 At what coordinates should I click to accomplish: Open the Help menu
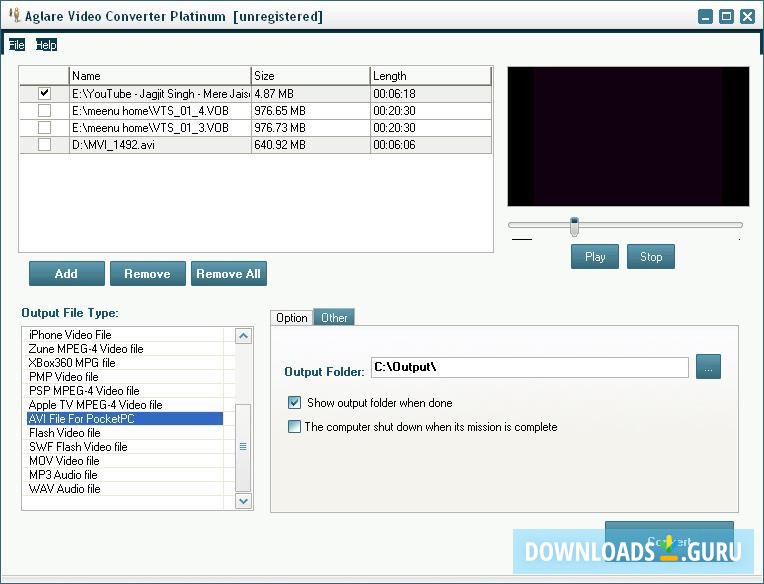(46, 45)
